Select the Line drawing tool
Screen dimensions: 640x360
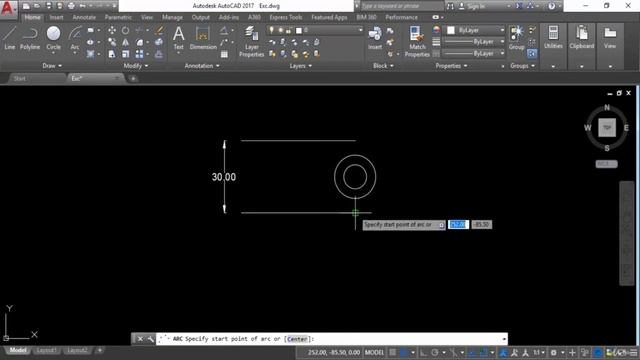point(9,38)
